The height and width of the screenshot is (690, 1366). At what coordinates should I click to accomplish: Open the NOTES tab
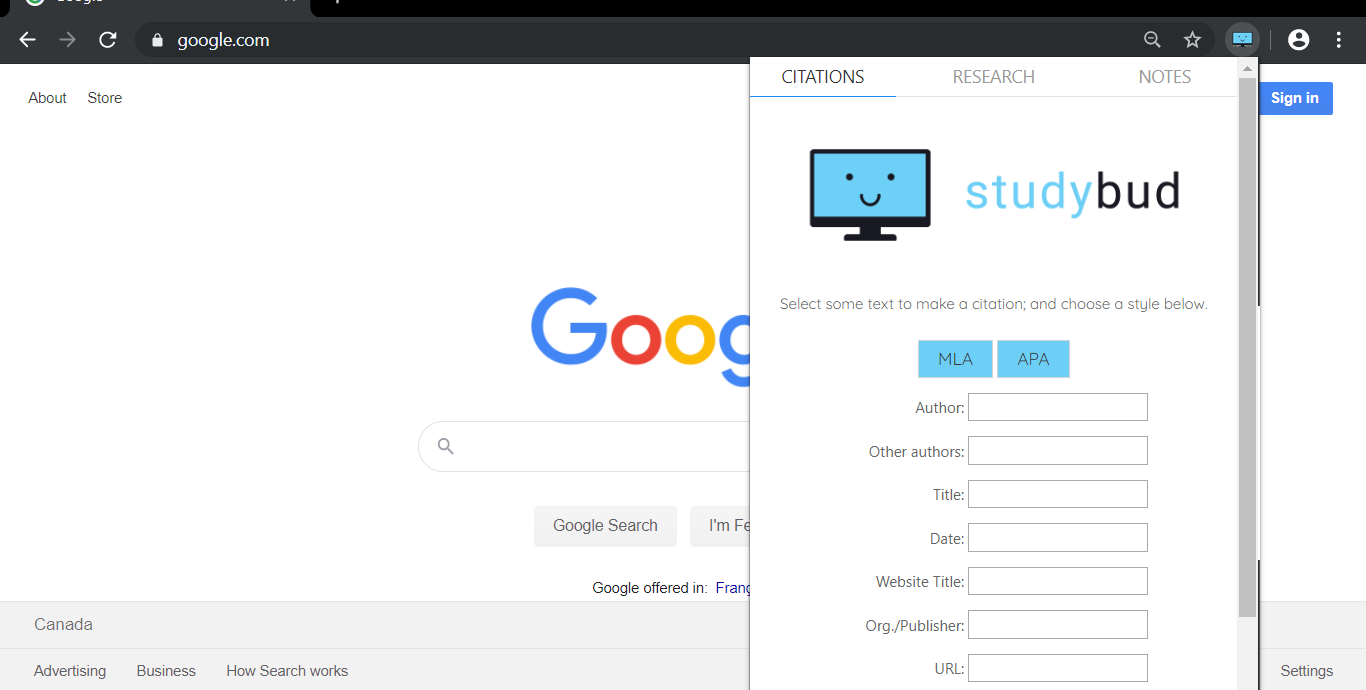tap(1164, 77)
